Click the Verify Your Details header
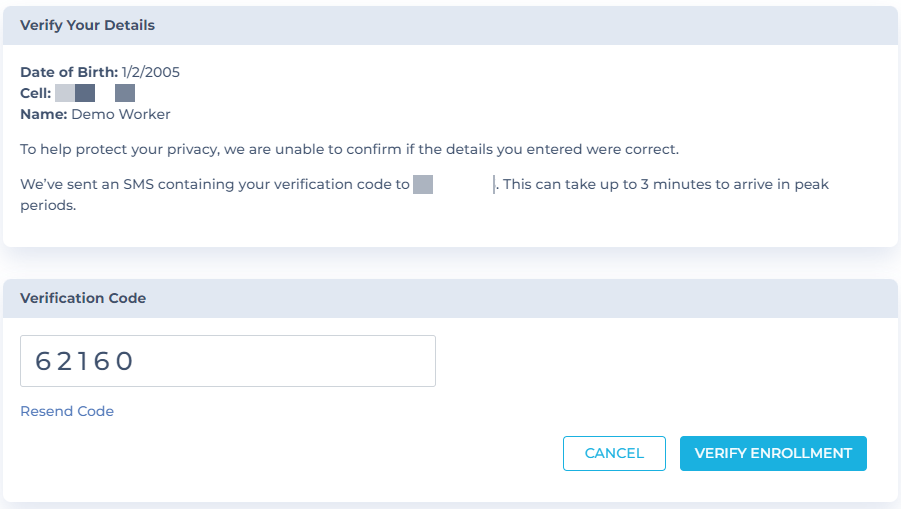This screenshot has height=509, width=901. tap(87, 25)
